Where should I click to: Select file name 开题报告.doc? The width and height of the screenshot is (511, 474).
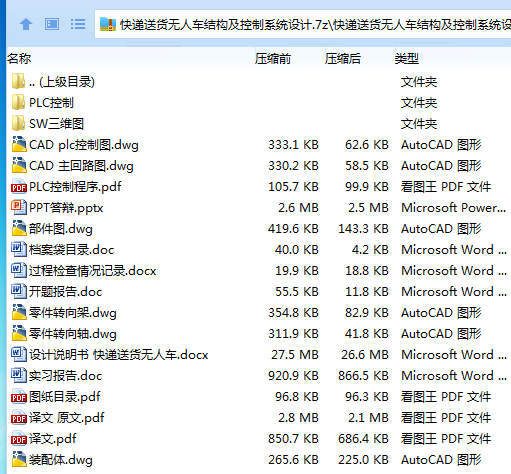[65, 292]
